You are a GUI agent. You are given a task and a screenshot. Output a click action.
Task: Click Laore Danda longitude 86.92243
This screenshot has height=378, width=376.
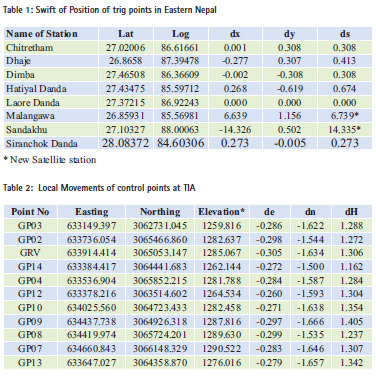[x=180, y=102]
